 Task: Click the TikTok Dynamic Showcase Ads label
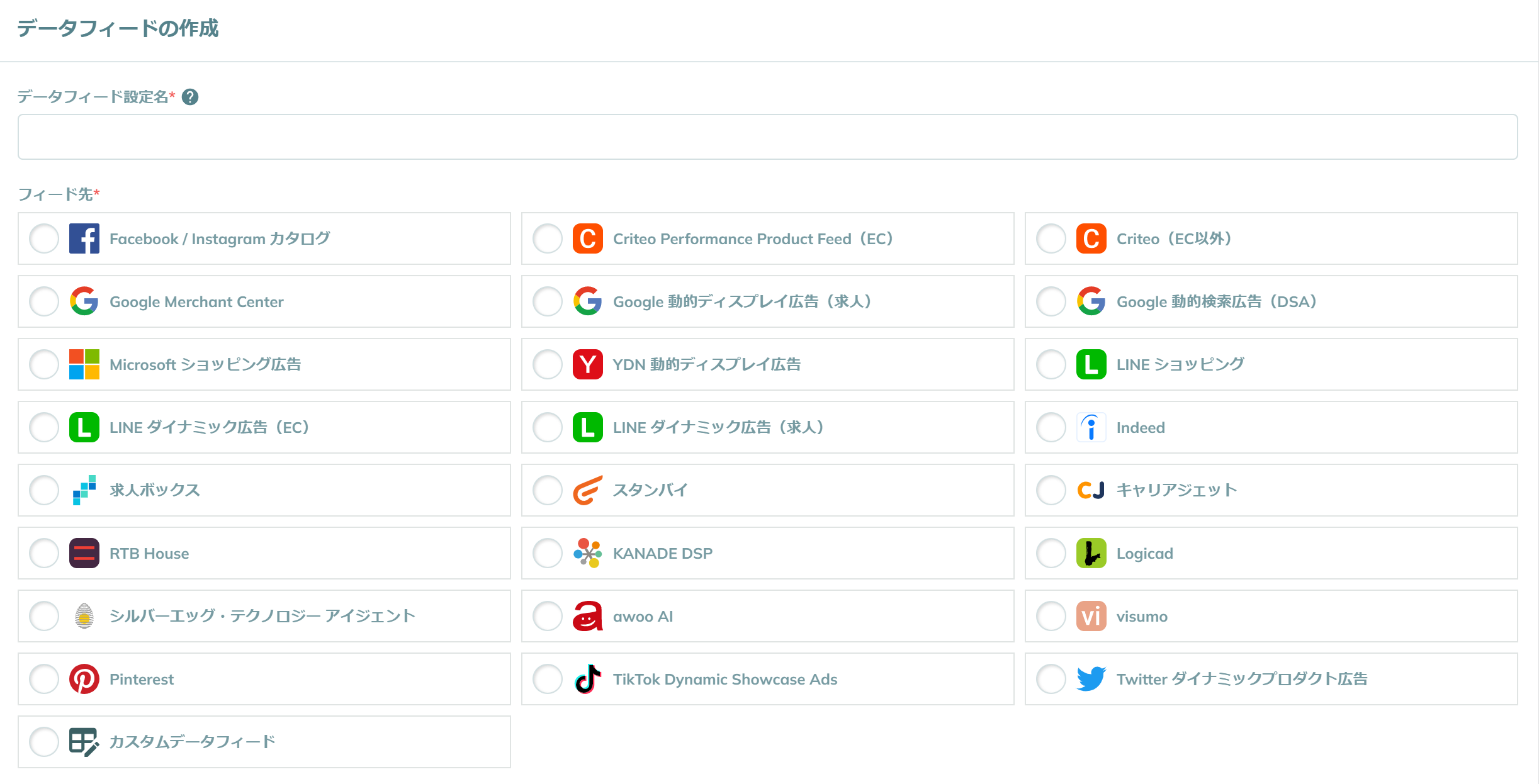click(725, 680)
